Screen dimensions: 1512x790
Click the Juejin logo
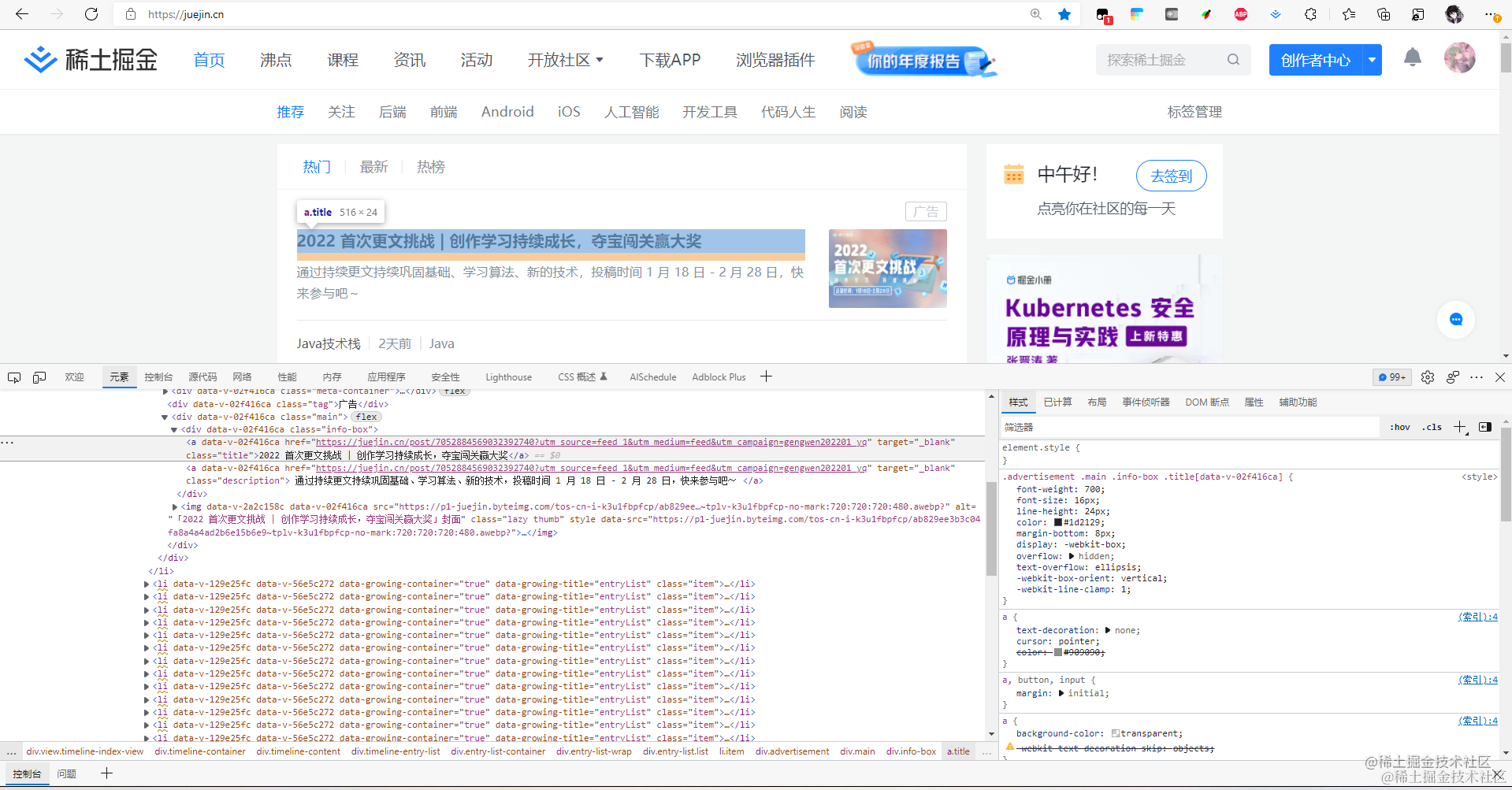pos(91,60)
